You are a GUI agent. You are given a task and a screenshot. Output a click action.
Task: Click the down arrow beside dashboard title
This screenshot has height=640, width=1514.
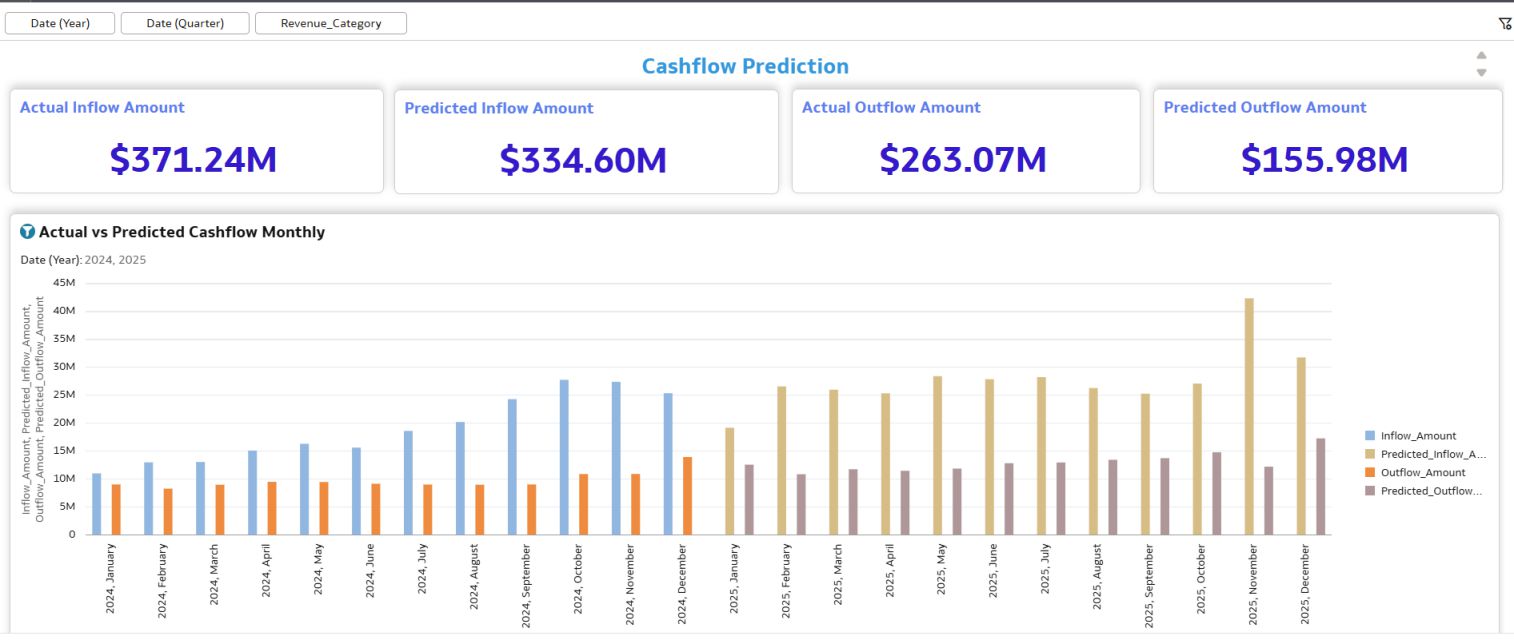[1481, 72]
